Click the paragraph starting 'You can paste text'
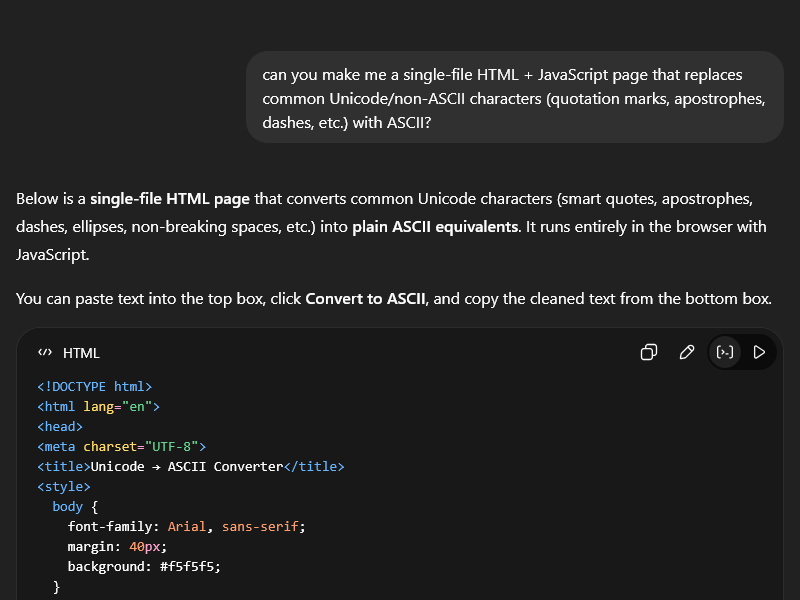 (393, 298)
